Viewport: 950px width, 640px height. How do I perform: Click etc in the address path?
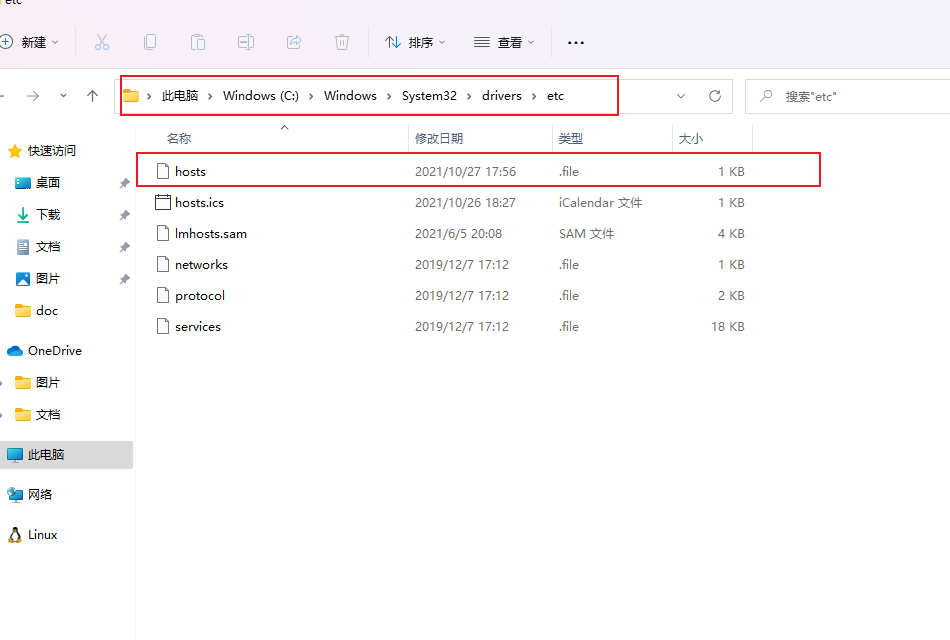click(556, 96)
